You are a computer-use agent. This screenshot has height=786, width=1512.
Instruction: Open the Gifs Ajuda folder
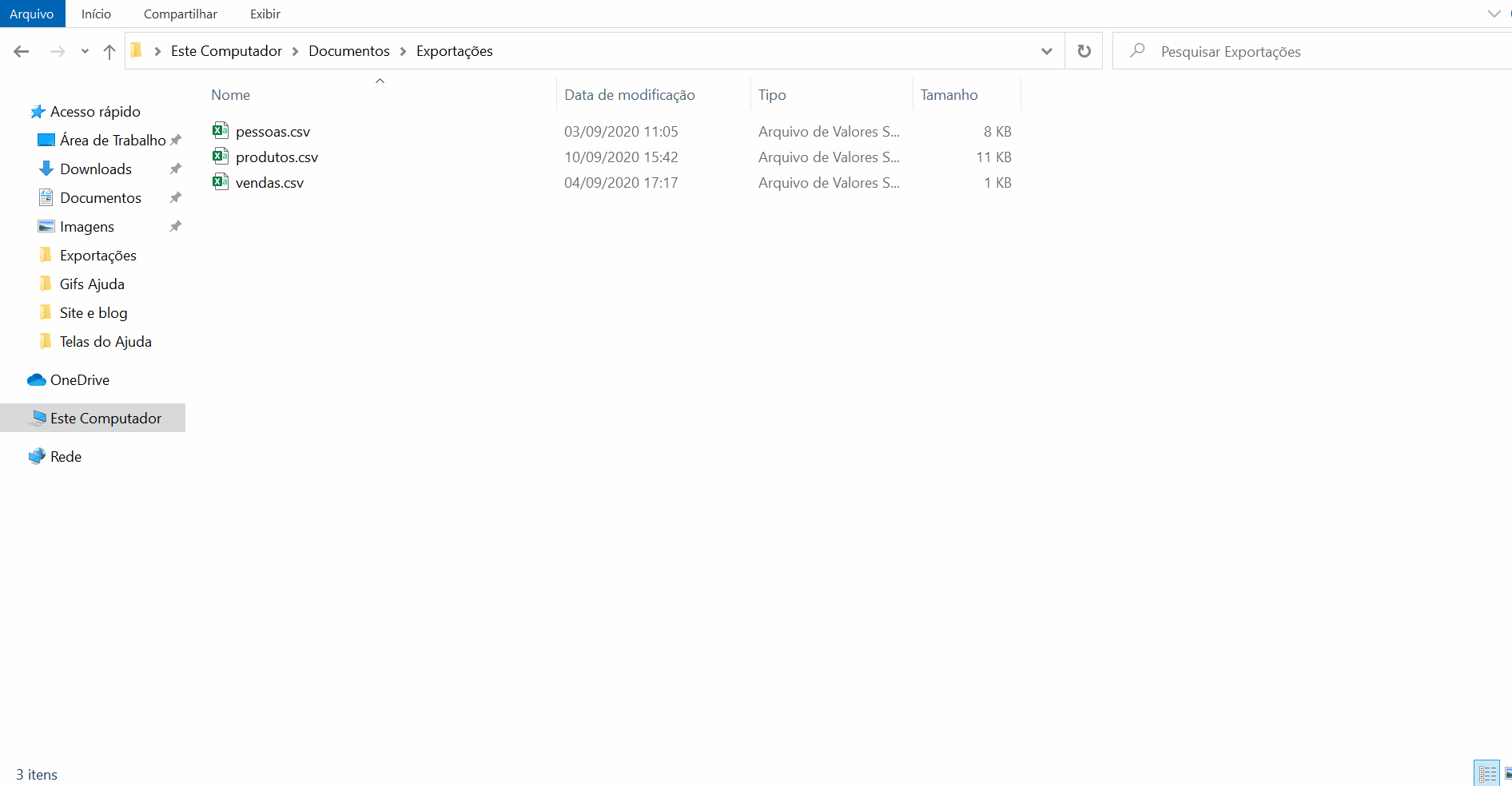92,284
